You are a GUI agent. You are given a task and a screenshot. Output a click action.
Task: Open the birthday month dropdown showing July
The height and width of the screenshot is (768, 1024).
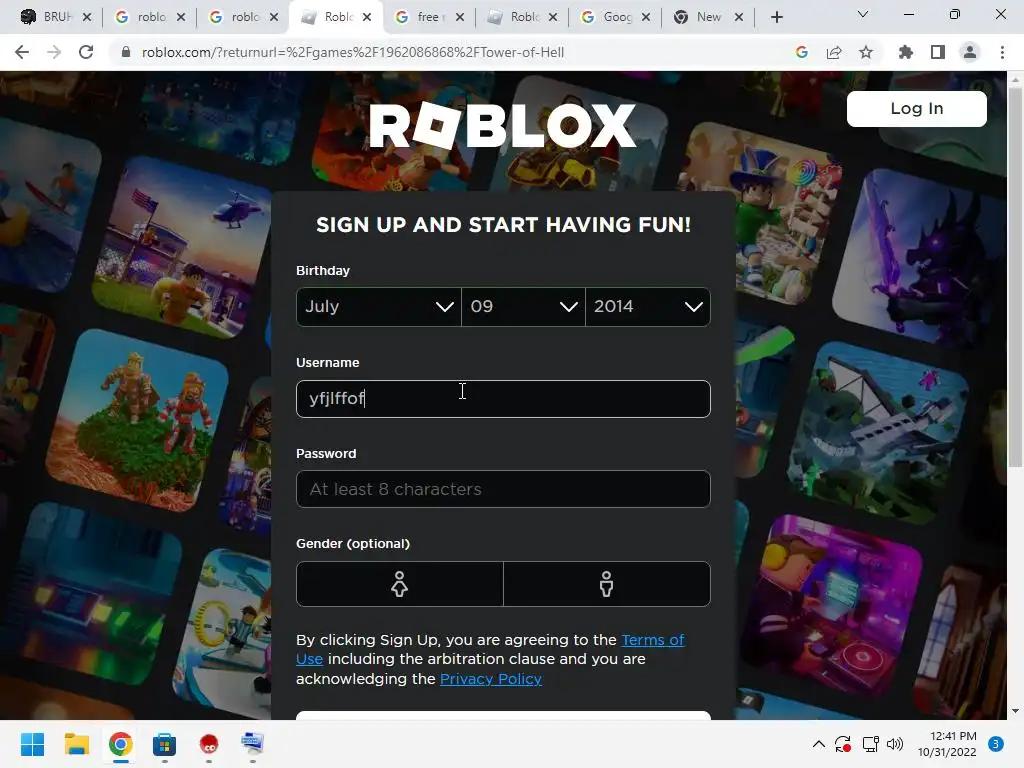pos(379,307)
